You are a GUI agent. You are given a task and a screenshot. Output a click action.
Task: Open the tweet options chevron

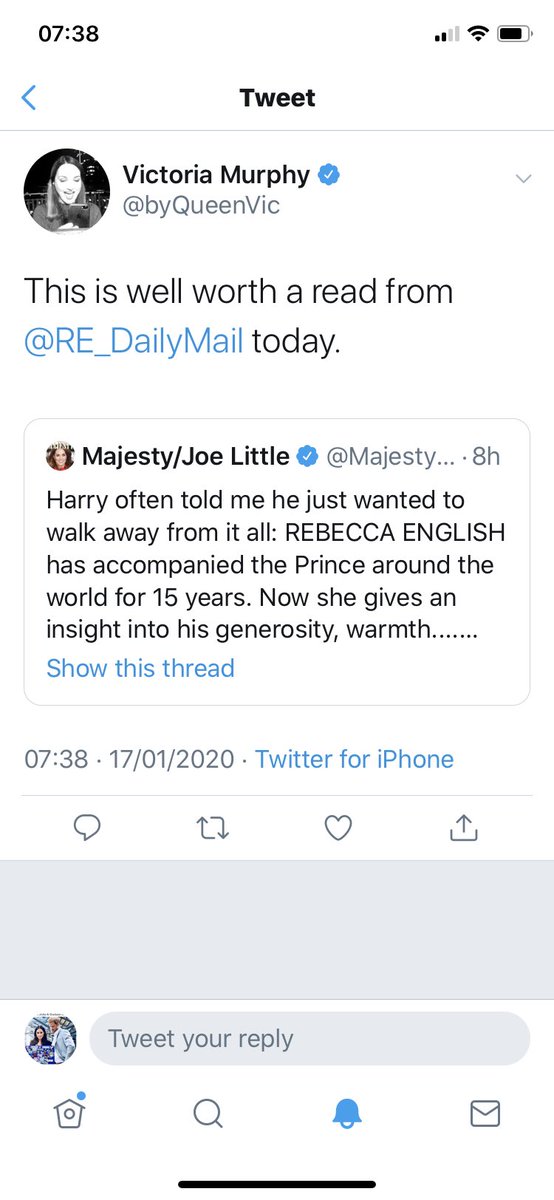(x=522, y=179)
